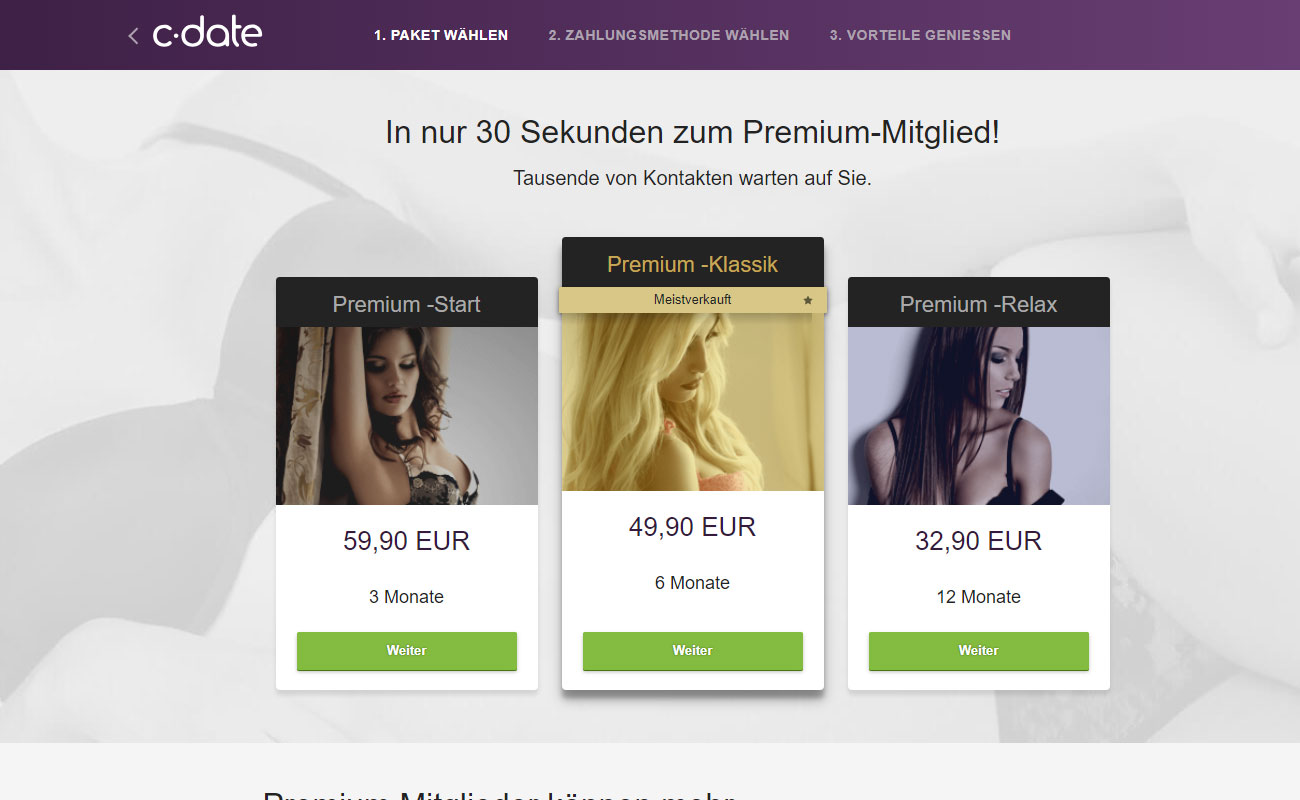Click Weiter under the 12 Monate package
Screen dimensions: 1300x800
coord(979,651)
